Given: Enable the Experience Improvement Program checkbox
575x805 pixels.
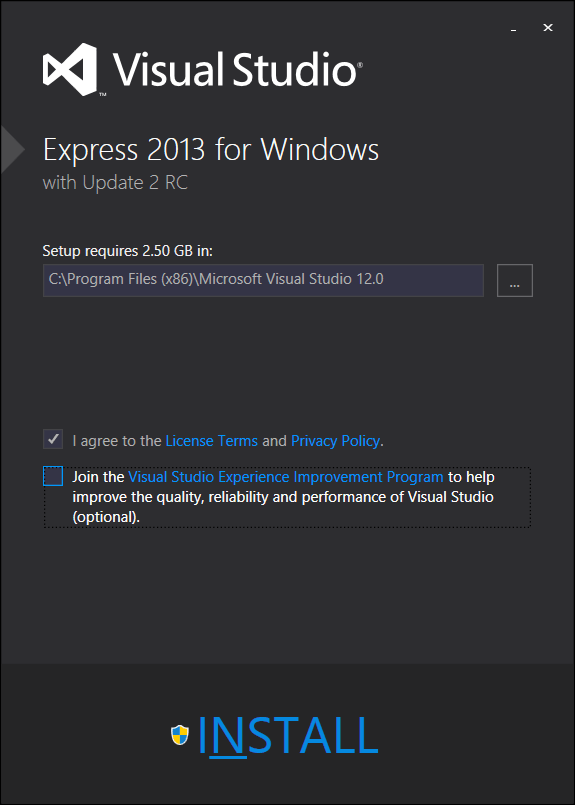Looking at the screenshot, I should tap(53, 476).
